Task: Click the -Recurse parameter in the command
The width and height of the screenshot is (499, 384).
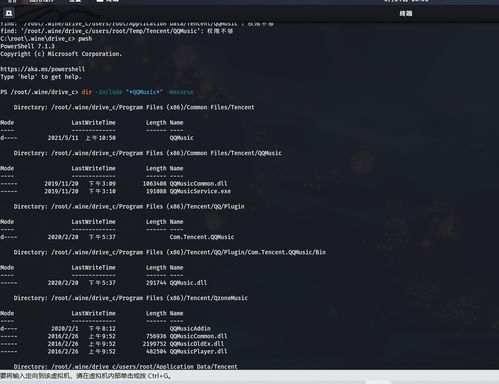Action: (x=180, y=92)
